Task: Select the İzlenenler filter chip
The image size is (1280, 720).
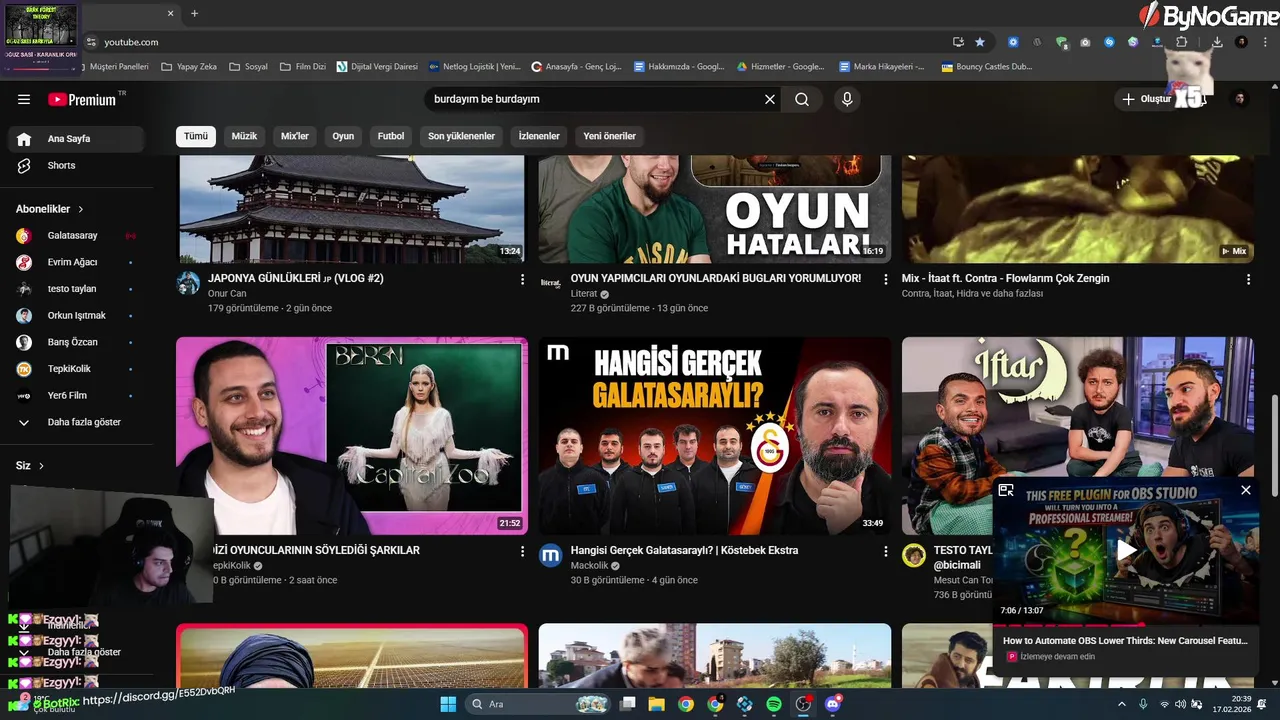Action: click(539, 136)
